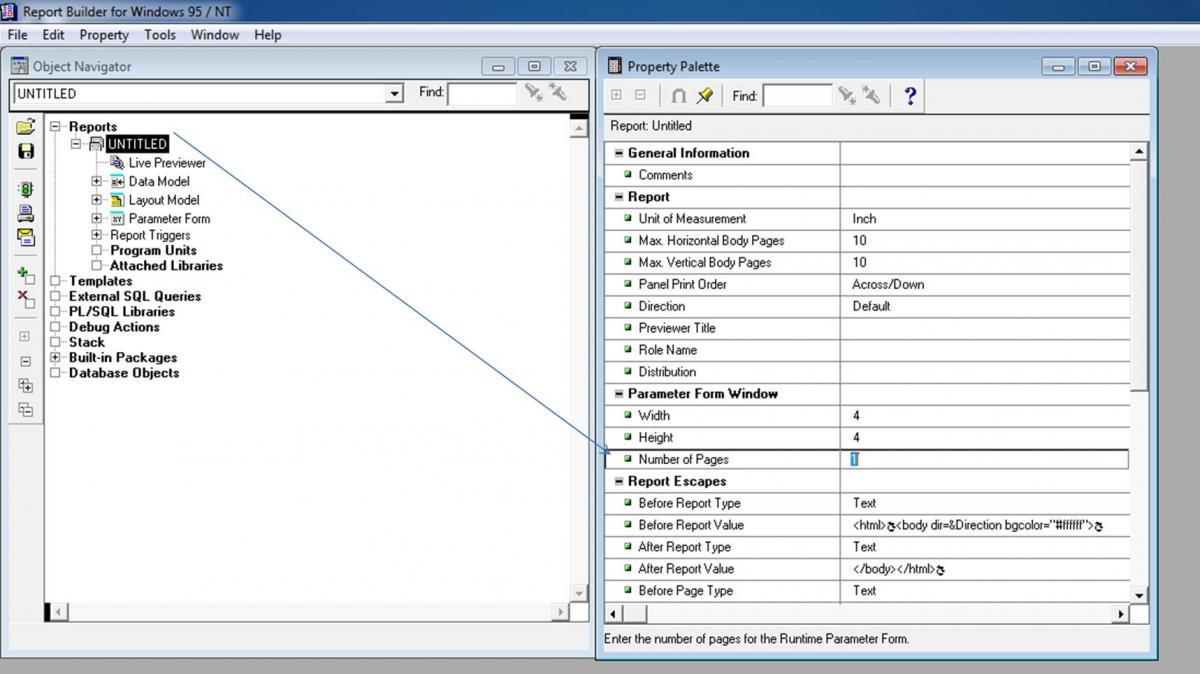Click the Run report traffic light icon

coord(26,189)
